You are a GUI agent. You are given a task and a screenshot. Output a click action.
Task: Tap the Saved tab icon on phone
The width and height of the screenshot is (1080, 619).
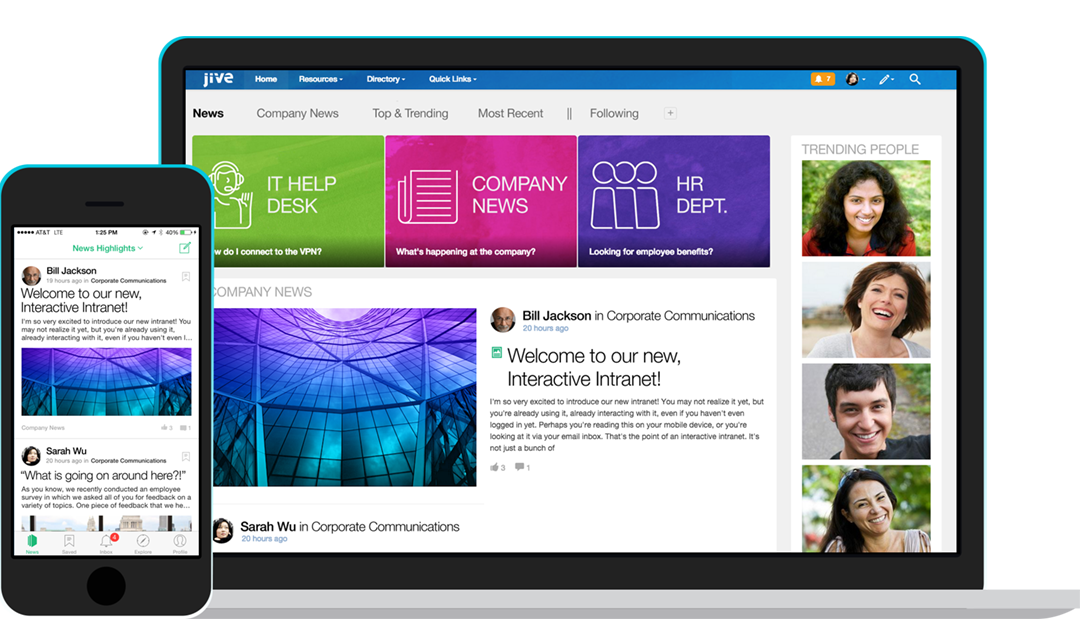click(69, 541)
